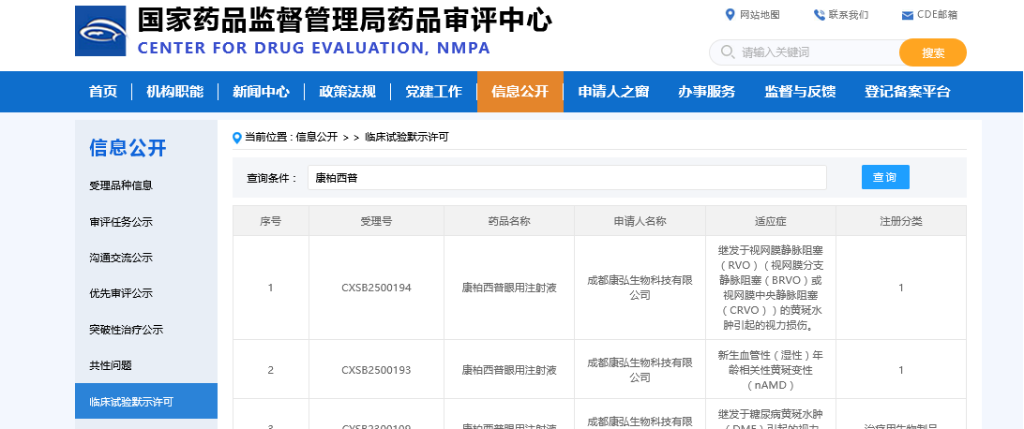This screenshot has height=429, width=1024.
Task: Click the 联系我们 phone icon
Action: point(819,14)
